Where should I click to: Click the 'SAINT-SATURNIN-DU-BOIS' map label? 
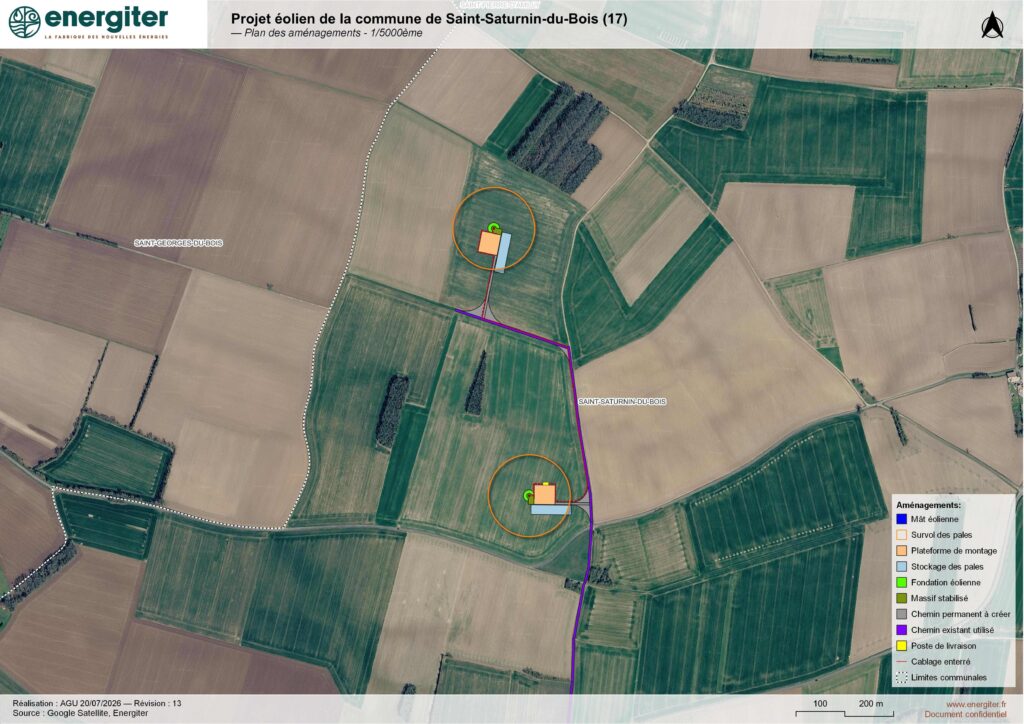click(622, 401)
